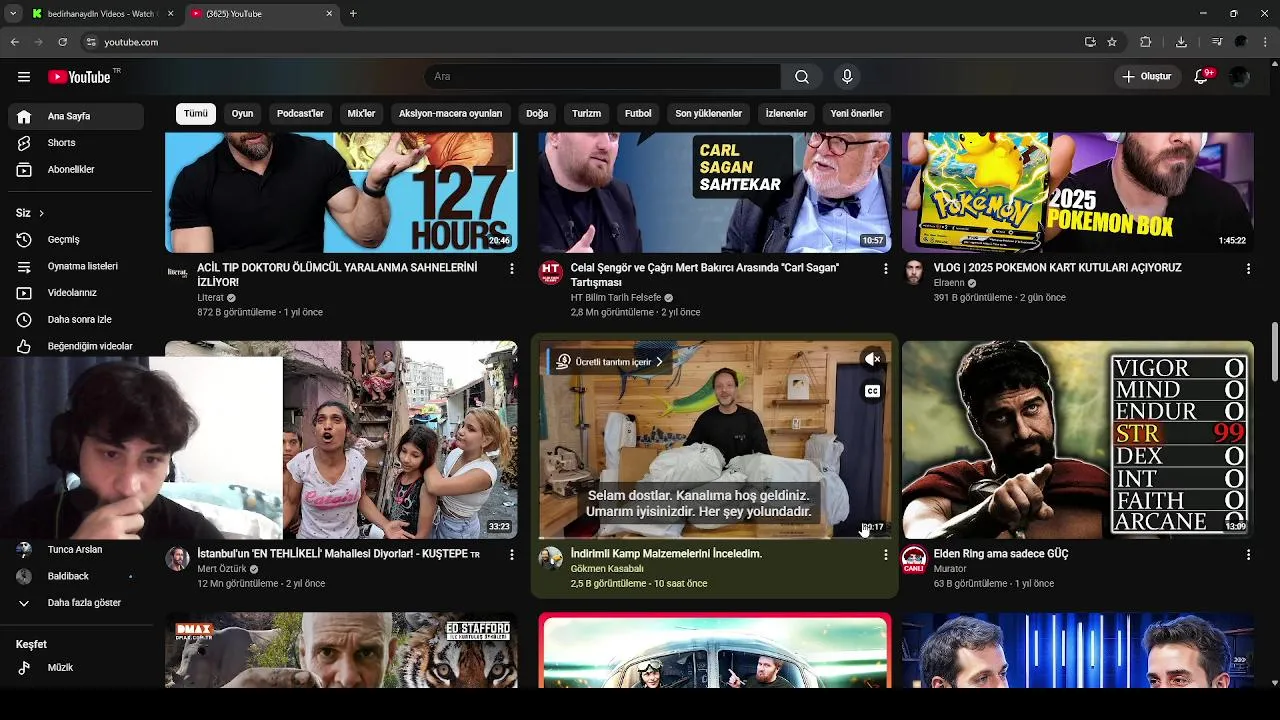
Task: Open Daha sonra izle in sidebar
Action: 76,320
